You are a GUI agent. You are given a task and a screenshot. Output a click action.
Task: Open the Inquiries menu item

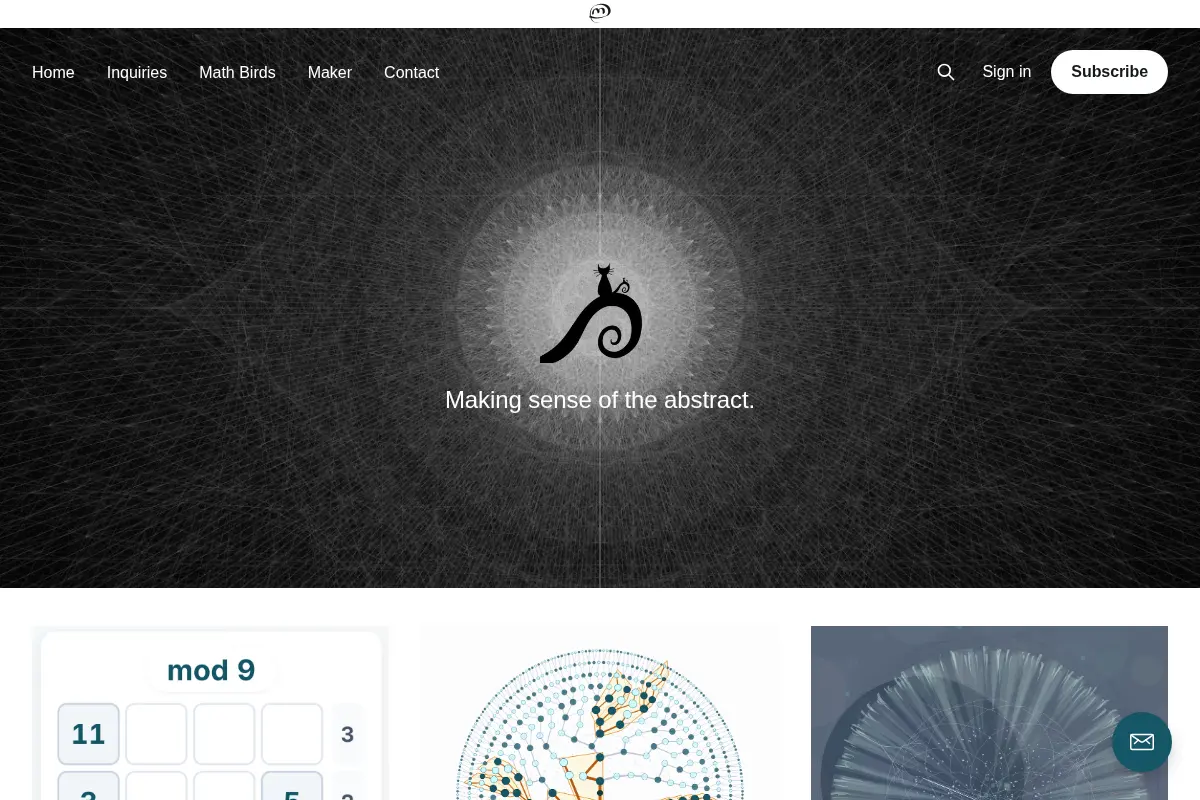click(137, 72)
